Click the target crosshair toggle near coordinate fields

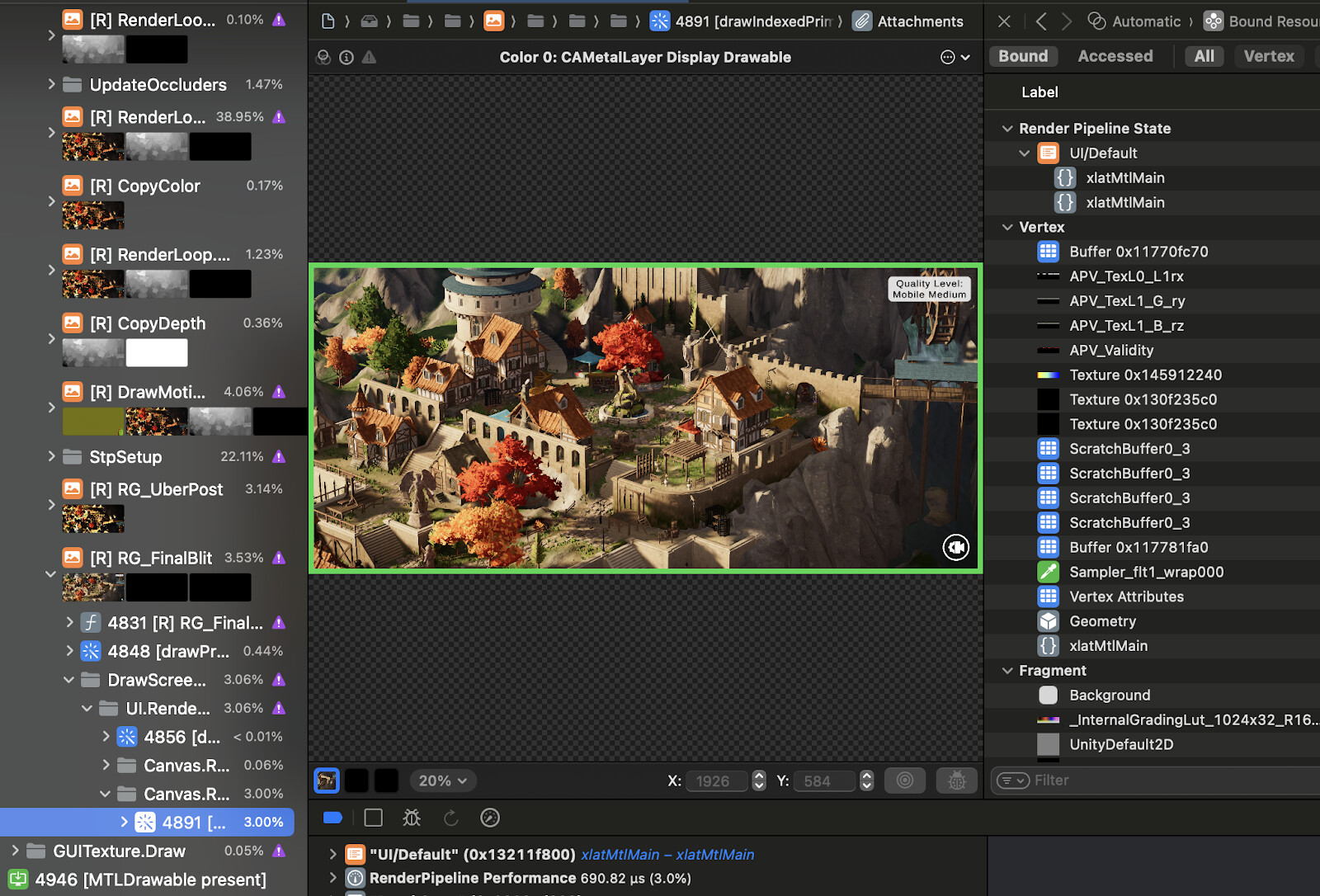(904, 780)
